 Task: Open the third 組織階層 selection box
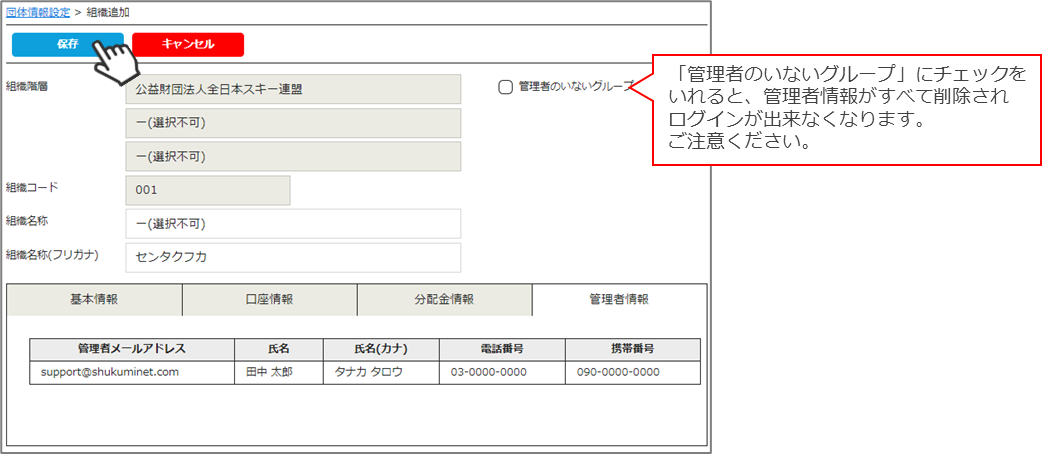pyautogui.click(x=293, y=156)
